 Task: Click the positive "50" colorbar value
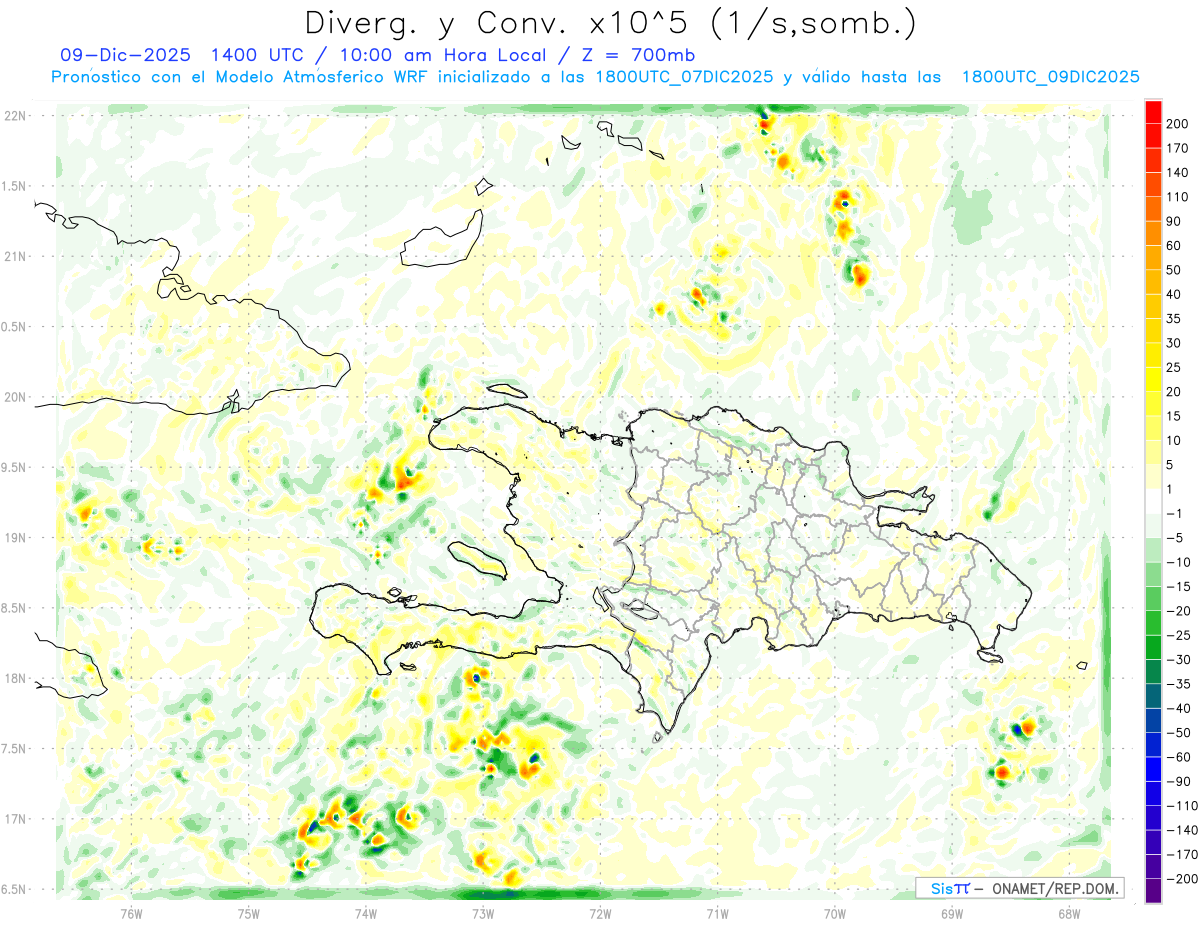pos(1175,269)
